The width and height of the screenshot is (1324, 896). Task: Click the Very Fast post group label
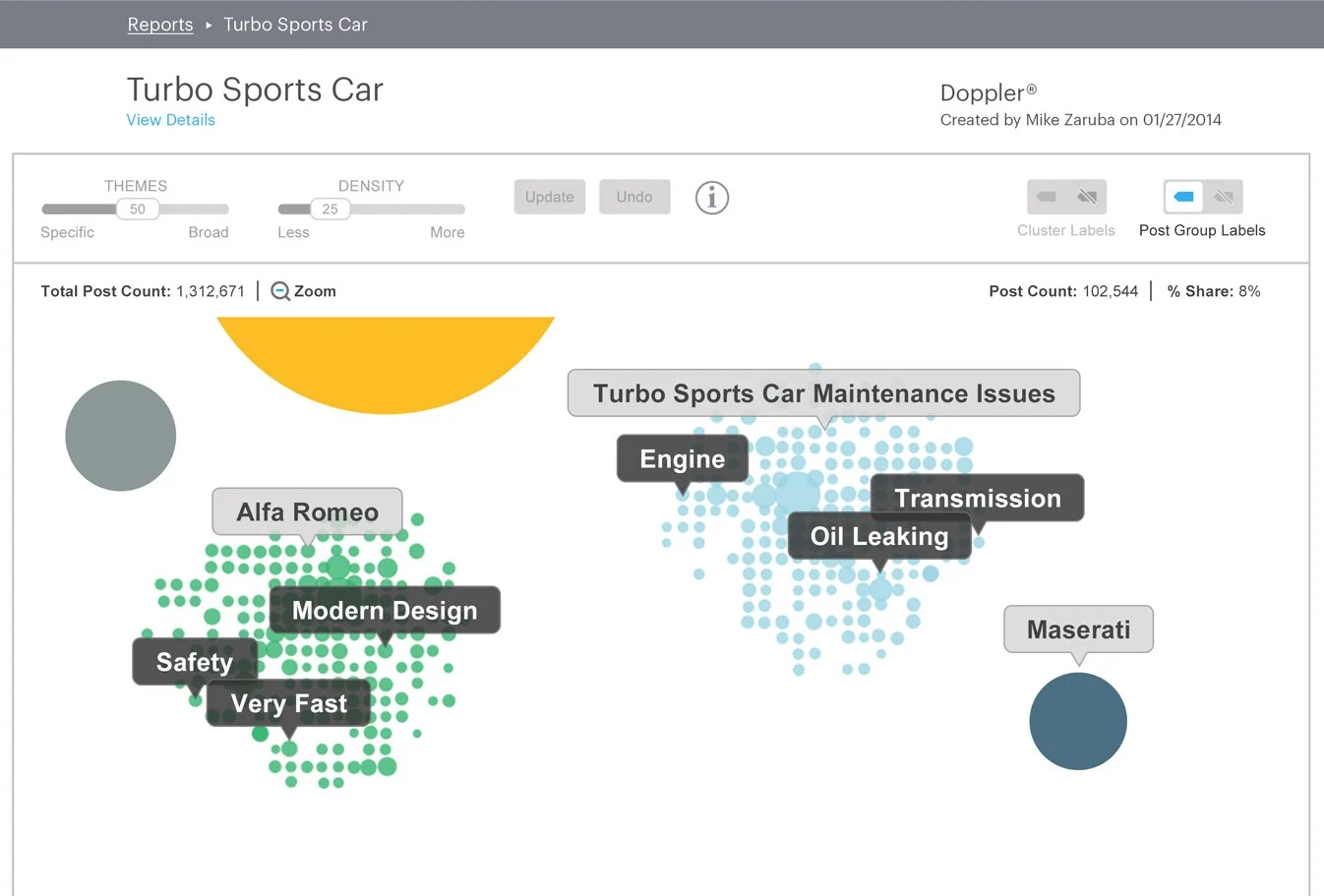[288, 703]
